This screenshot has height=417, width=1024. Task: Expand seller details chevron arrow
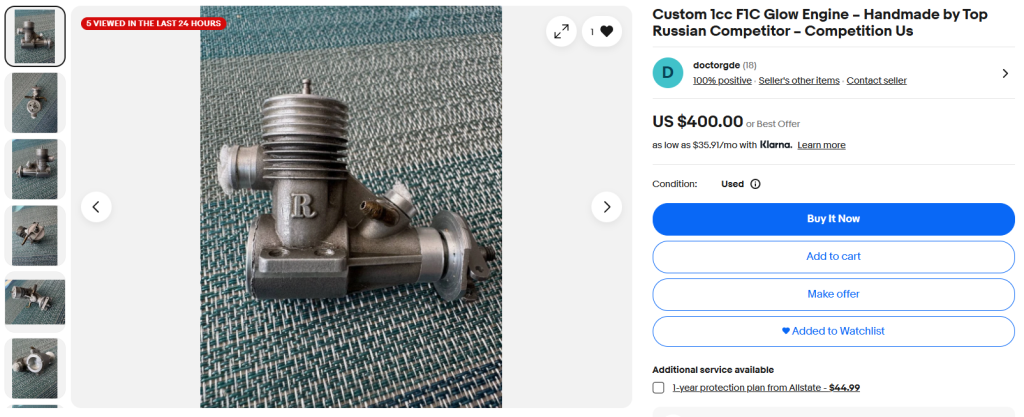click(1005, 73)
